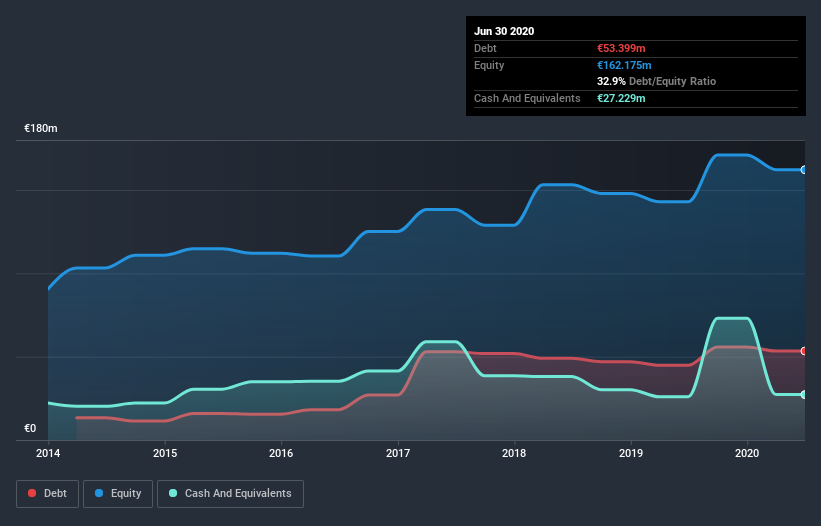Click the Jun 30 2020 tooltip date
The image size is (821, 526).
(x=504, y=31)
